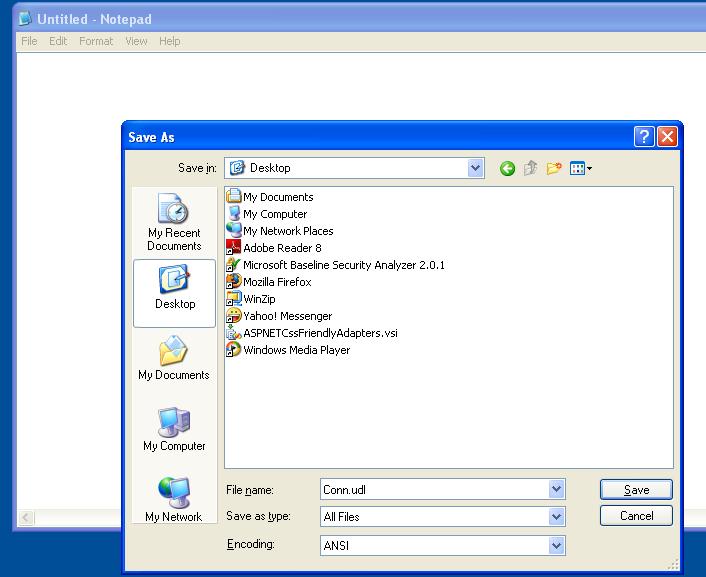Viewport: 706px width, 577px height.
Task: Expand the Save in dropdown
Action: pos(475,168)
